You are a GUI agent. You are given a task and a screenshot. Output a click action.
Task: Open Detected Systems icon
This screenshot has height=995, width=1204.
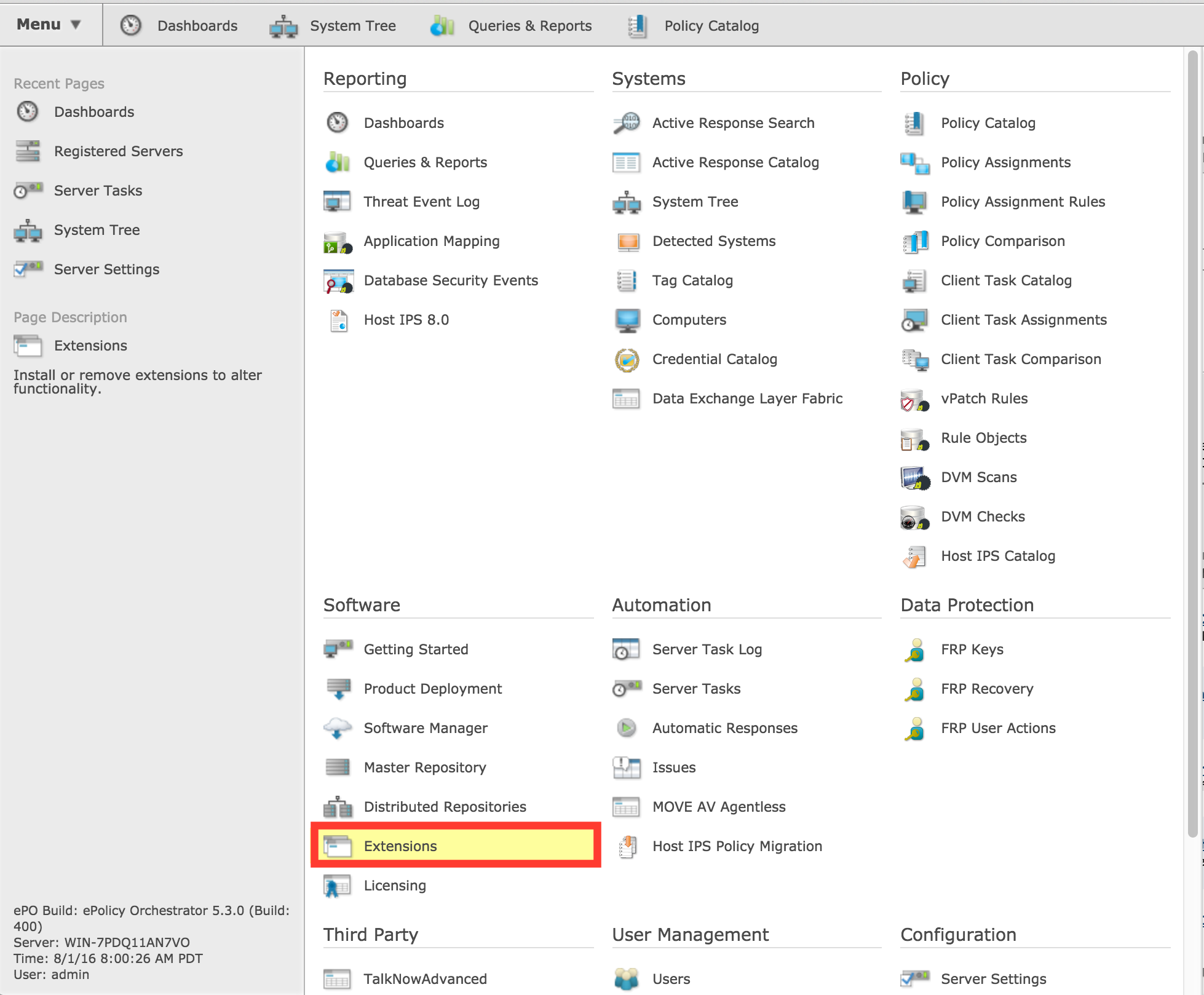628,241
